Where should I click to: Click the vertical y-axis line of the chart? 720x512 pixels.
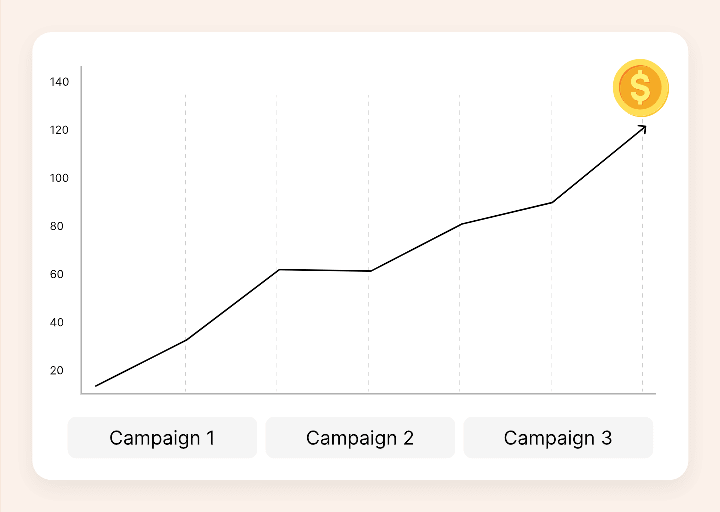pyautogui.click(x=81, y=230)
